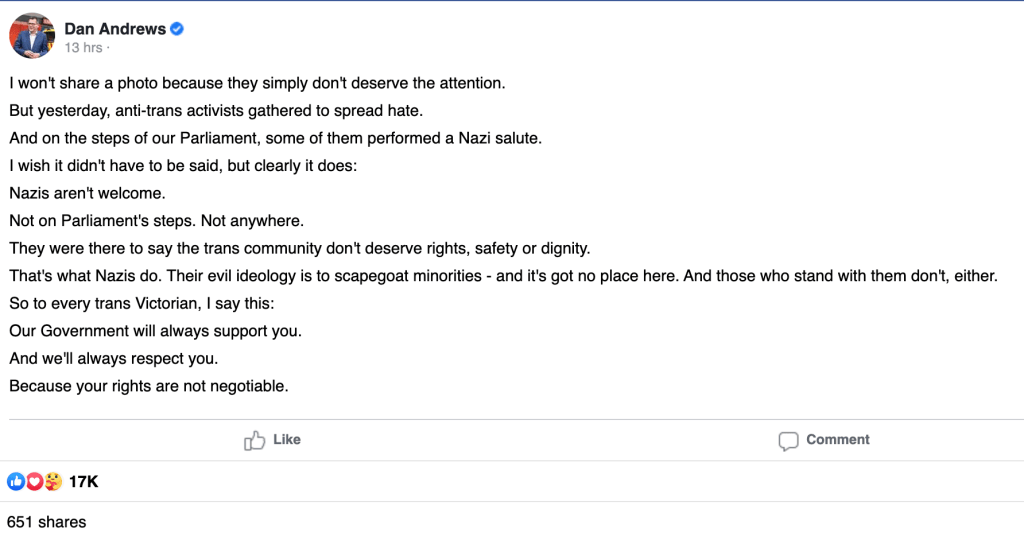Open the 17K reactions count
The width and height of the screenshot is (1024, 544).
[x=83, y=482]
